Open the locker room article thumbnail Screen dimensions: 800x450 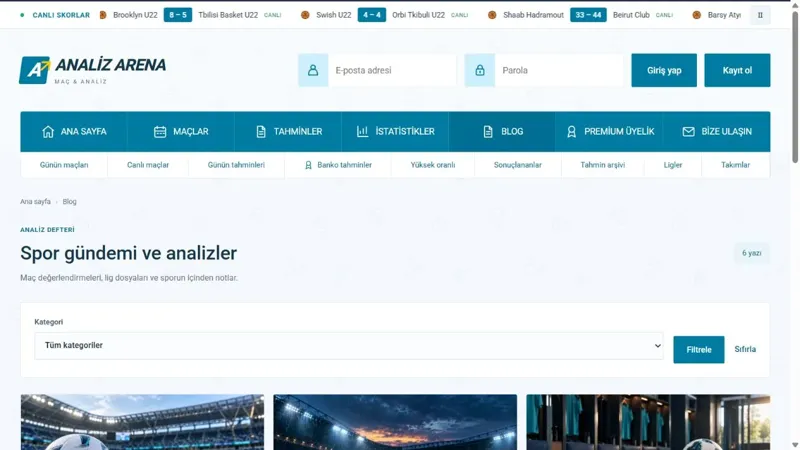point(648,422)
